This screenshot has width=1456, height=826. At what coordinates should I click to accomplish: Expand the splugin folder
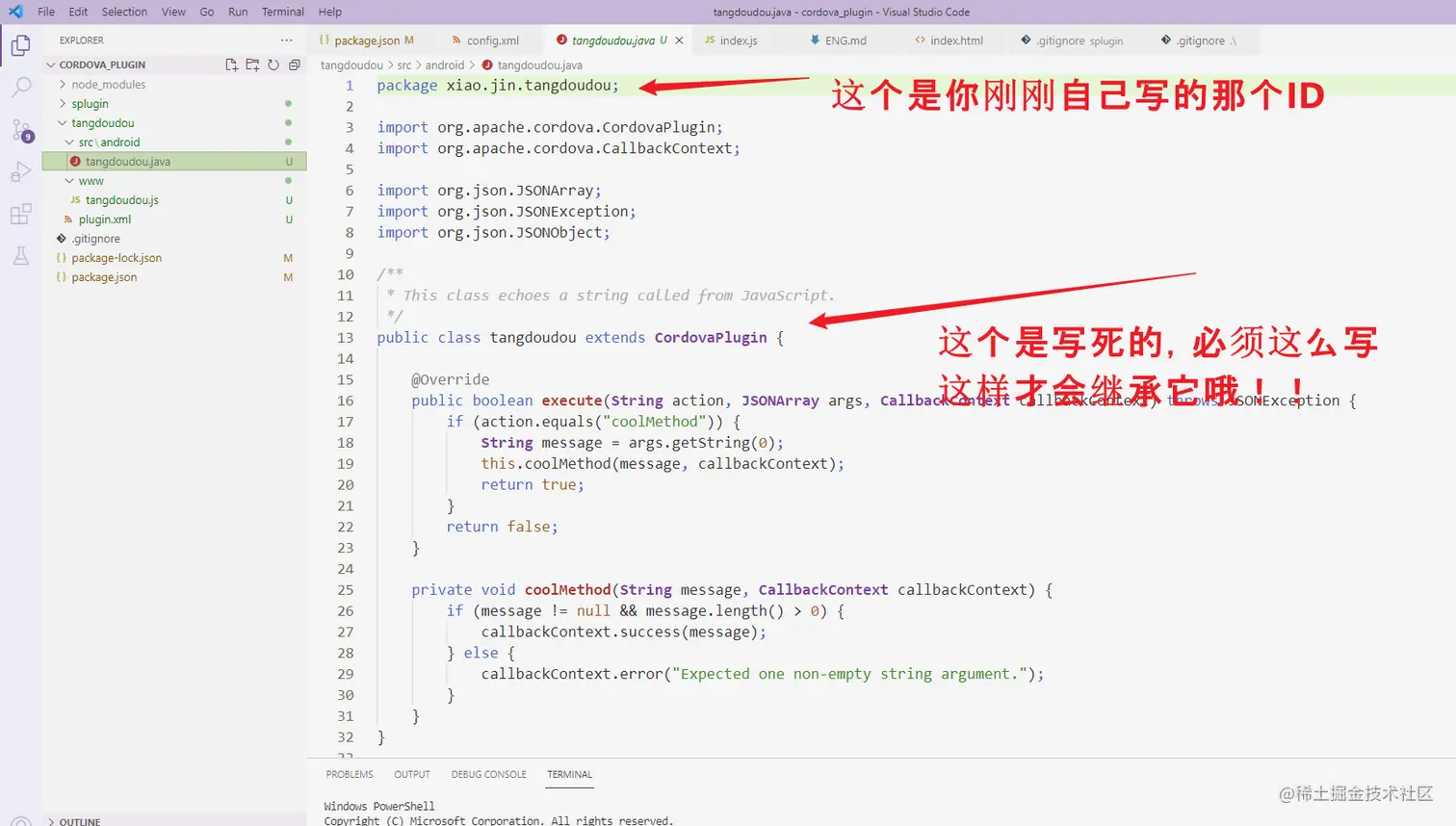pos(90,104)
